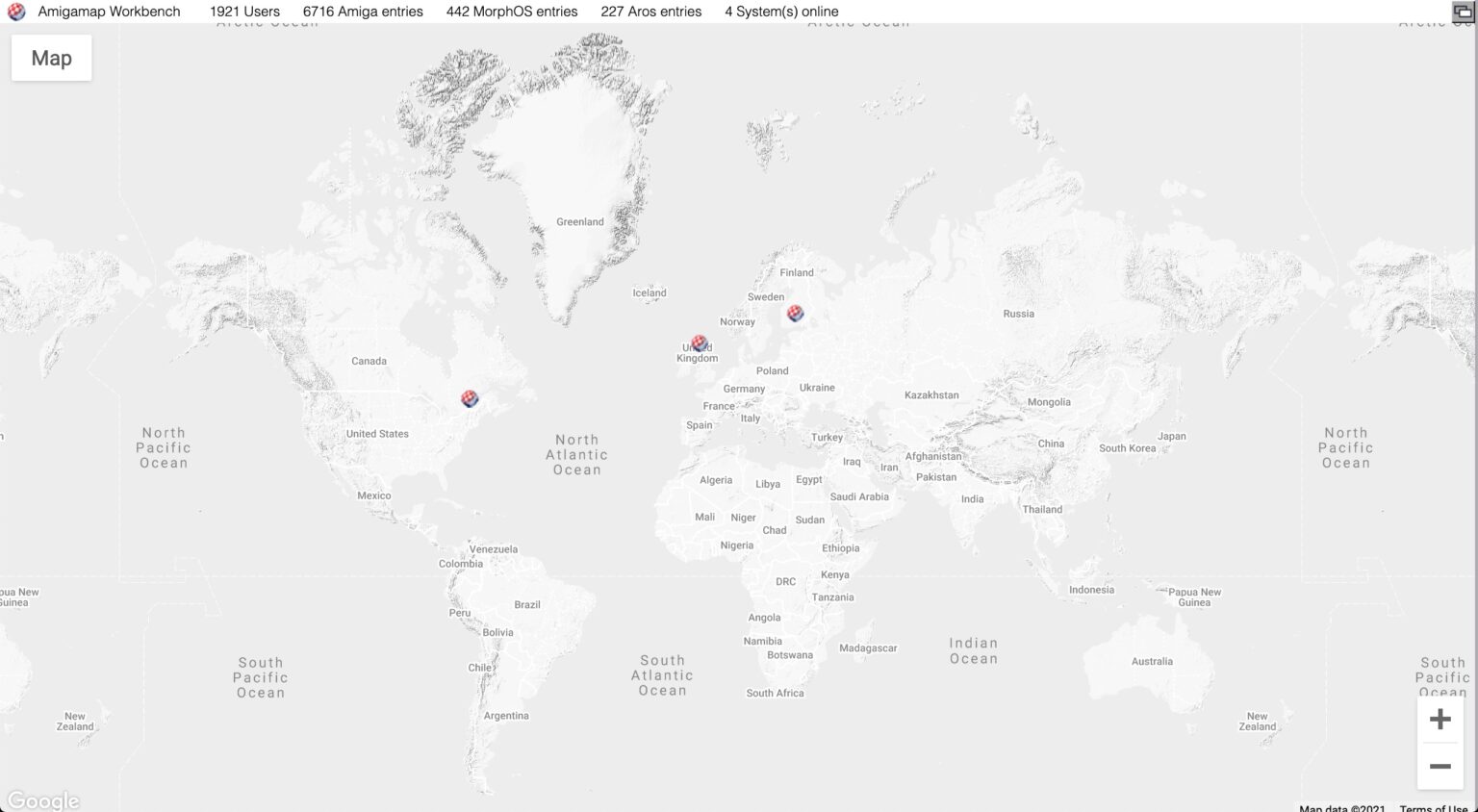Click the Algeria label

coord(716,480)
